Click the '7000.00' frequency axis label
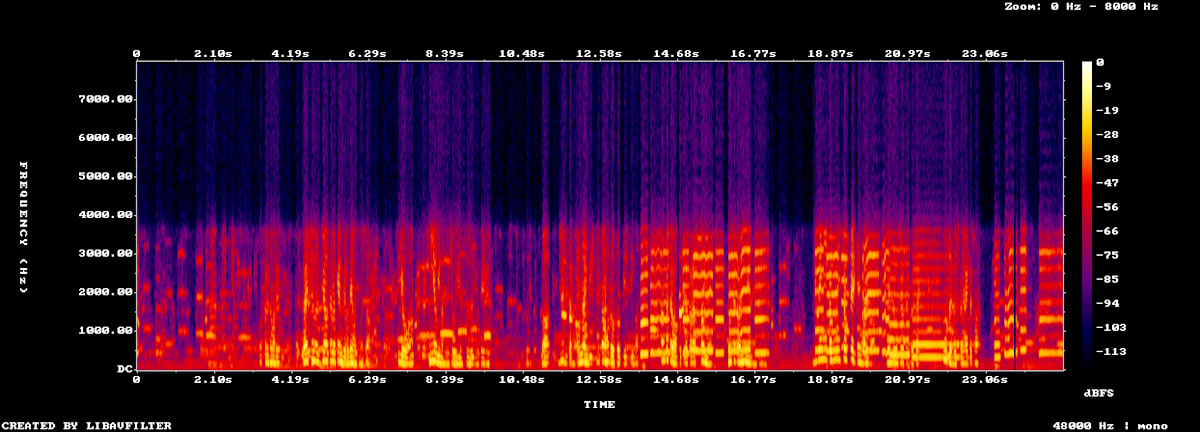1200x432 pixels. coord(105,99)
